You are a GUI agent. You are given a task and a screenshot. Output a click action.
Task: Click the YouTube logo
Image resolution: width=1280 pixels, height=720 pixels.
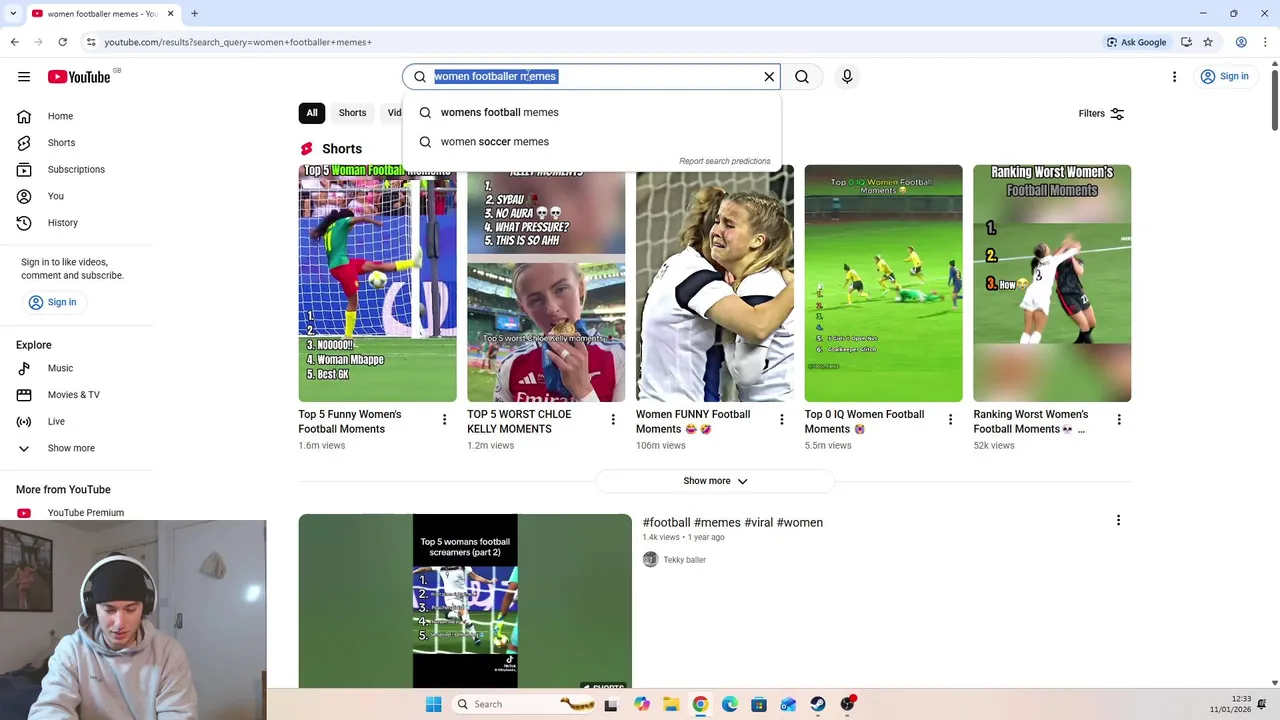(78, 77)
